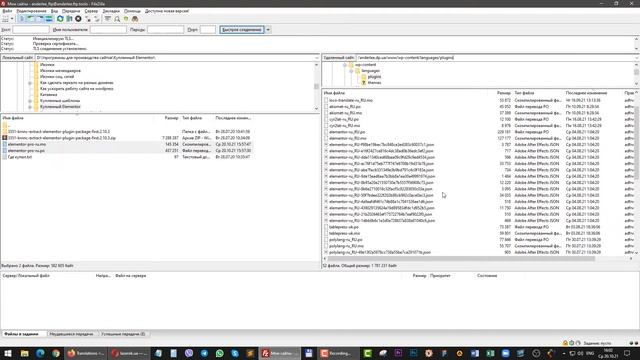Open the Передача menu
The height and width of the screenshot is (360, 640).
pos(71,11)
